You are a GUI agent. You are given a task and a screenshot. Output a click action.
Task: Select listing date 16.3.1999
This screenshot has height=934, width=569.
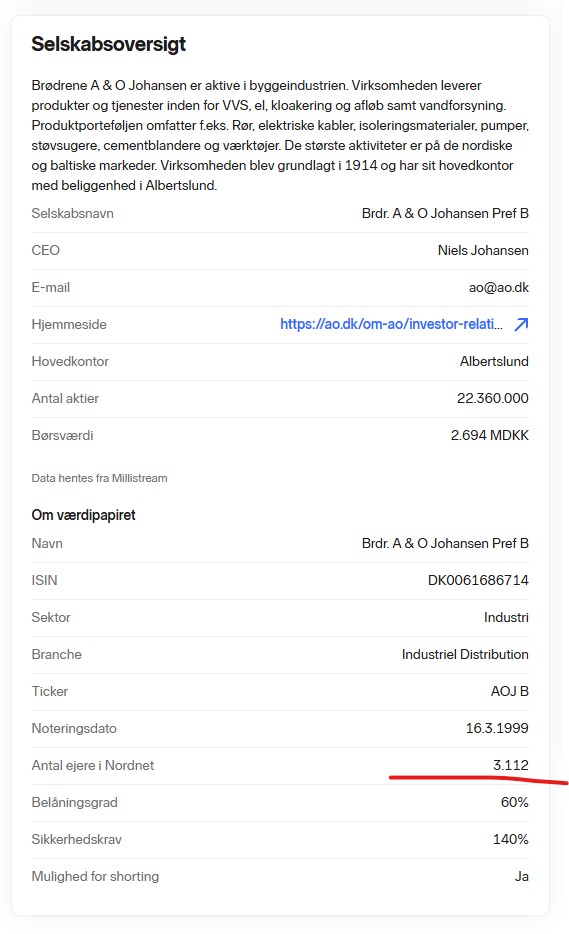point(497,728)
